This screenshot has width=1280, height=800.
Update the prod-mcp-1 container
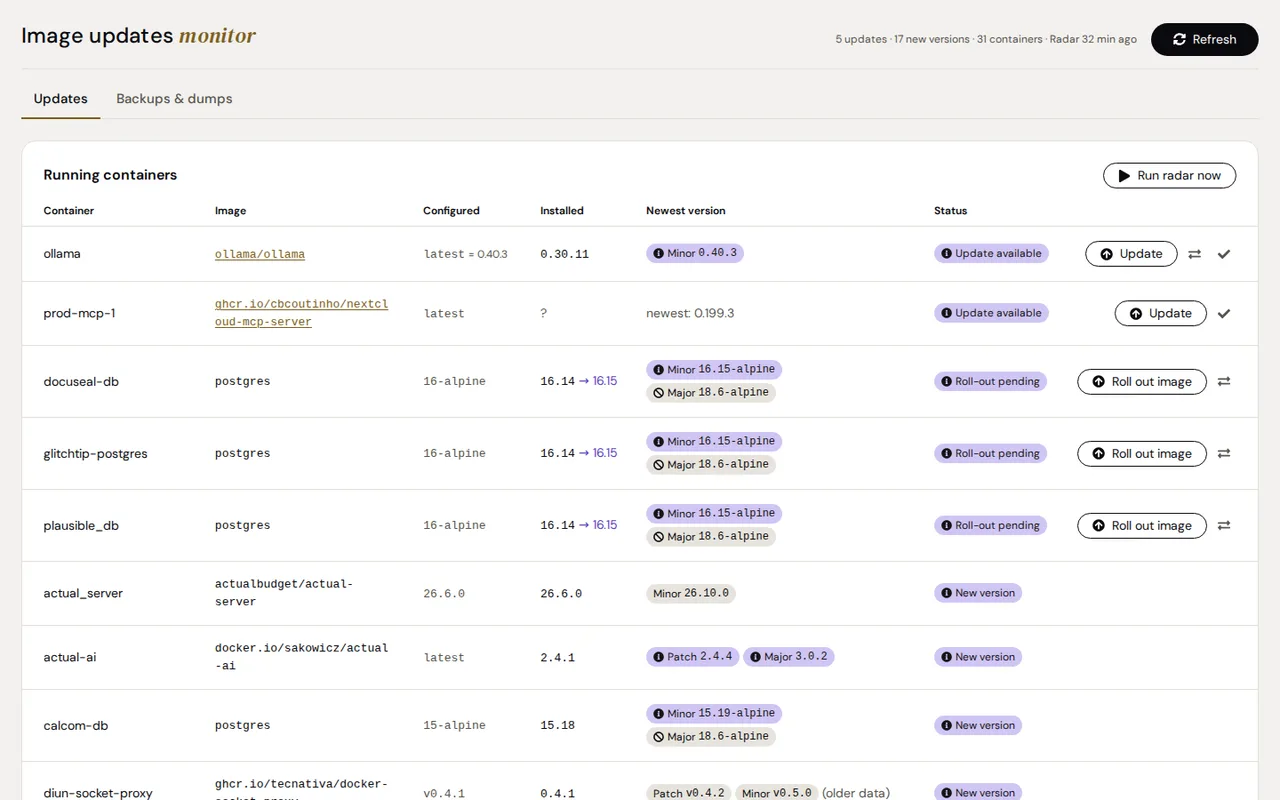click(x=1161, y=313)
